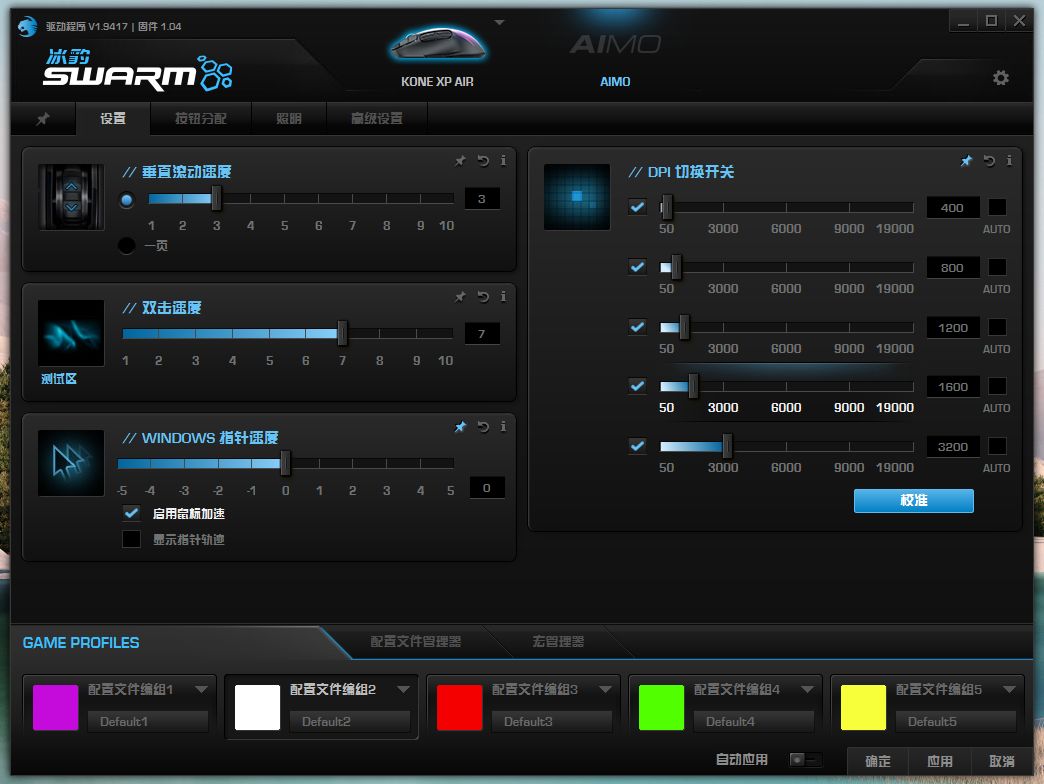Click the vertical scroll speed slider handle
Viewport: 1044px width, 784px height.
point(216,198)
